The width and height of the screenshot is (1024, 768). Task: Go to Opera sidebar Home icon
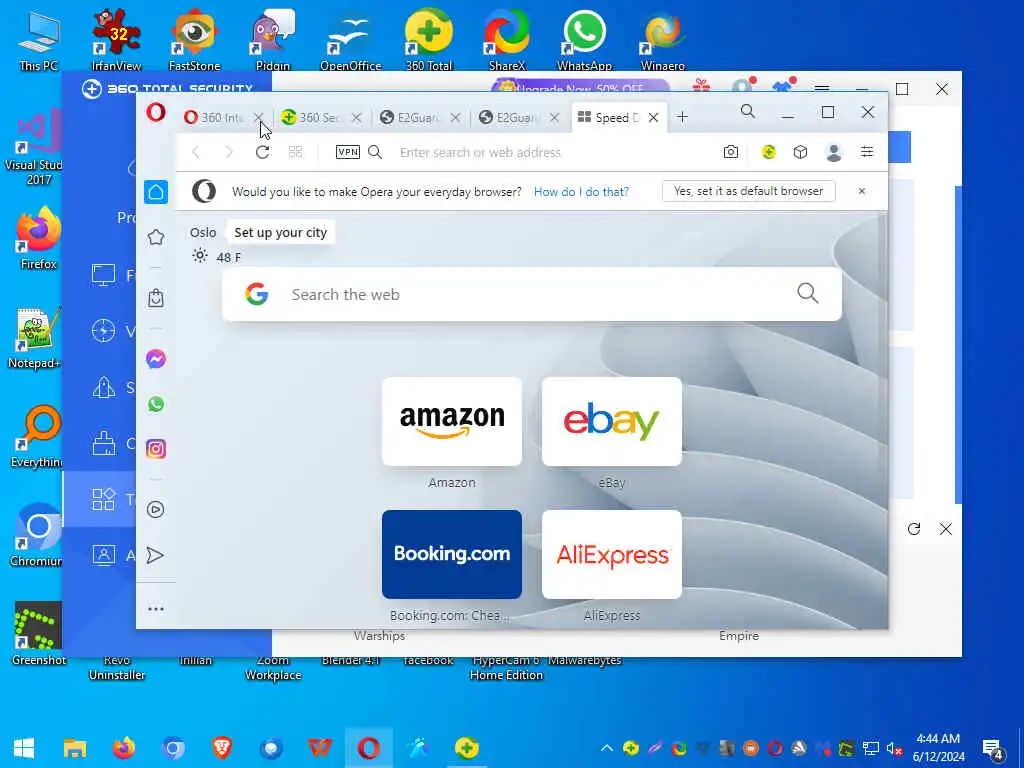pyautogui.click(x=156, y=192)
